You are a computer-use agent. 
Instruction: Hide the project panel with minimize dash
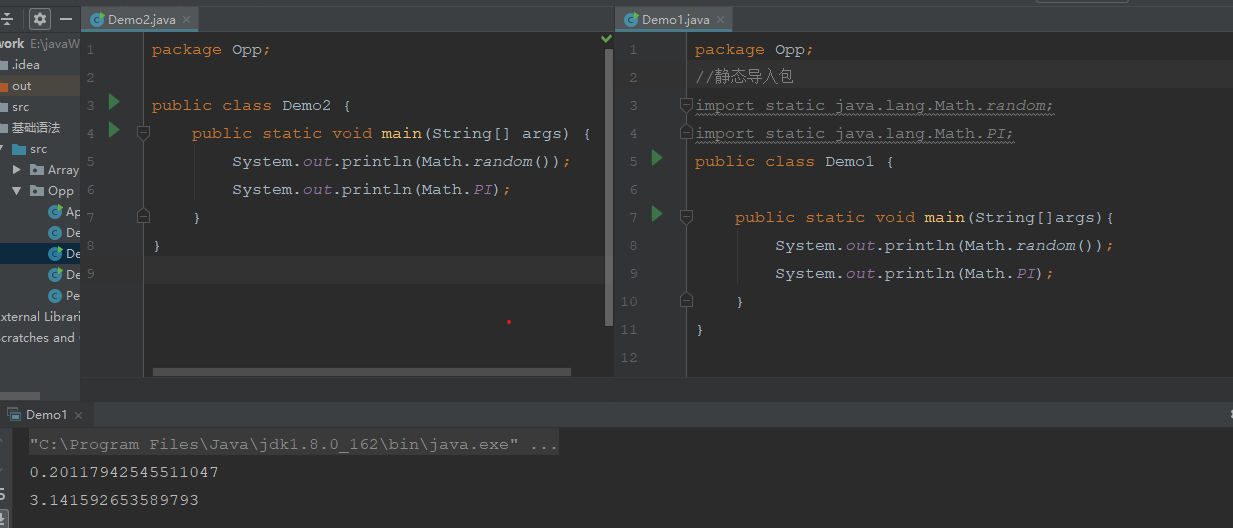[66, 18]
